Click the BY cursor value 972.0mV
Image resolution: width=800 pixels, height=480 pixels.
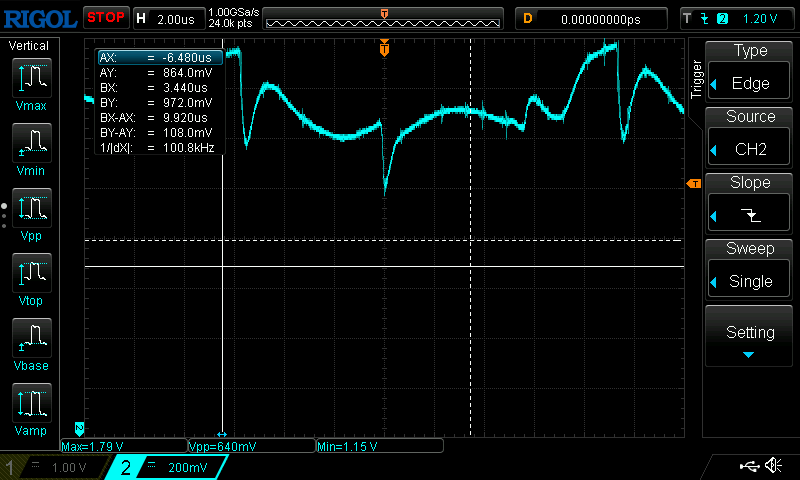[187, 103]
